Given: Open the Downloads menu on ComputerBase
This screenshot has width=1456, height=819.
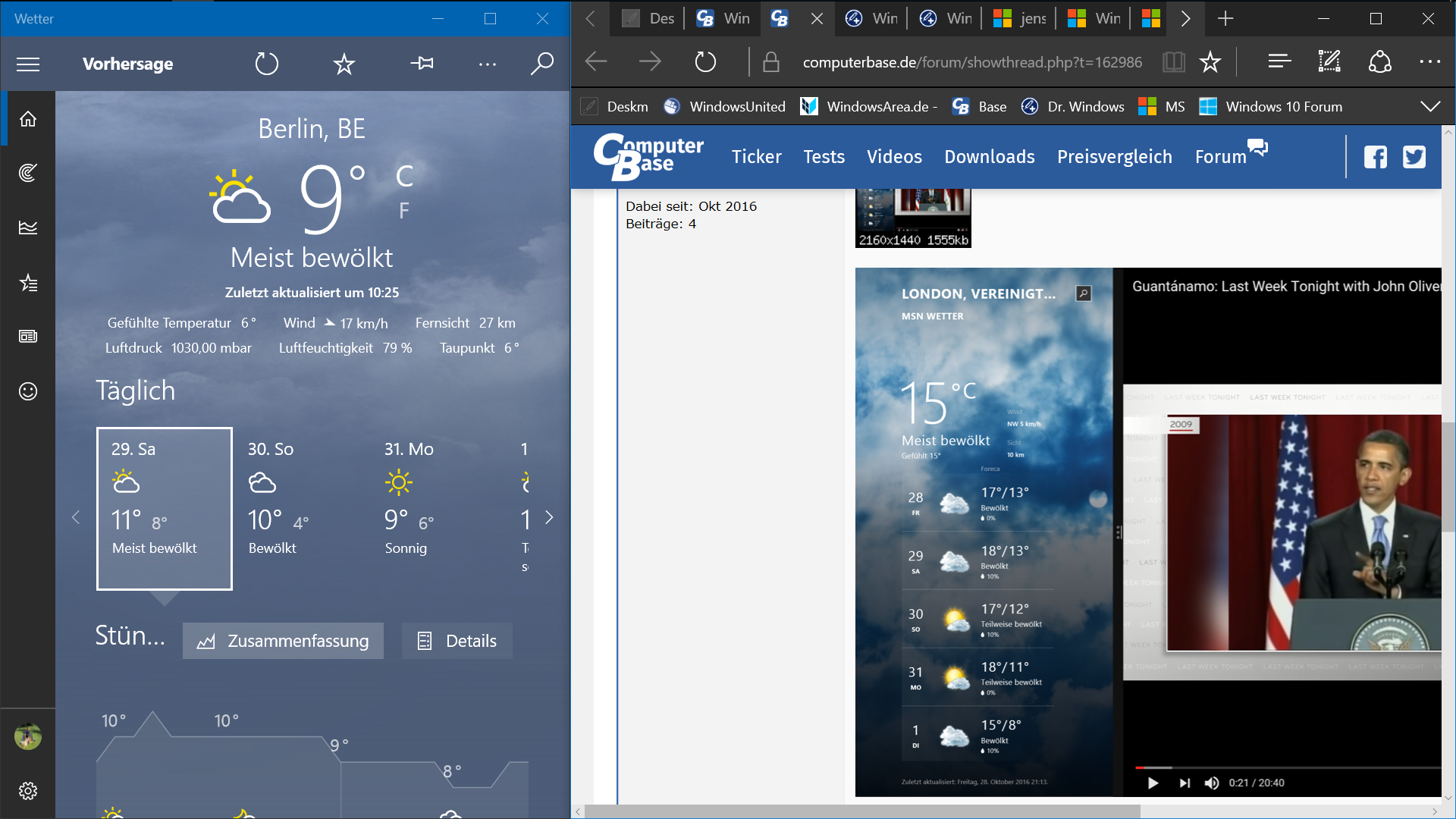Looking at the screenshot, I should pyautogui.click(x=989, y=157).
